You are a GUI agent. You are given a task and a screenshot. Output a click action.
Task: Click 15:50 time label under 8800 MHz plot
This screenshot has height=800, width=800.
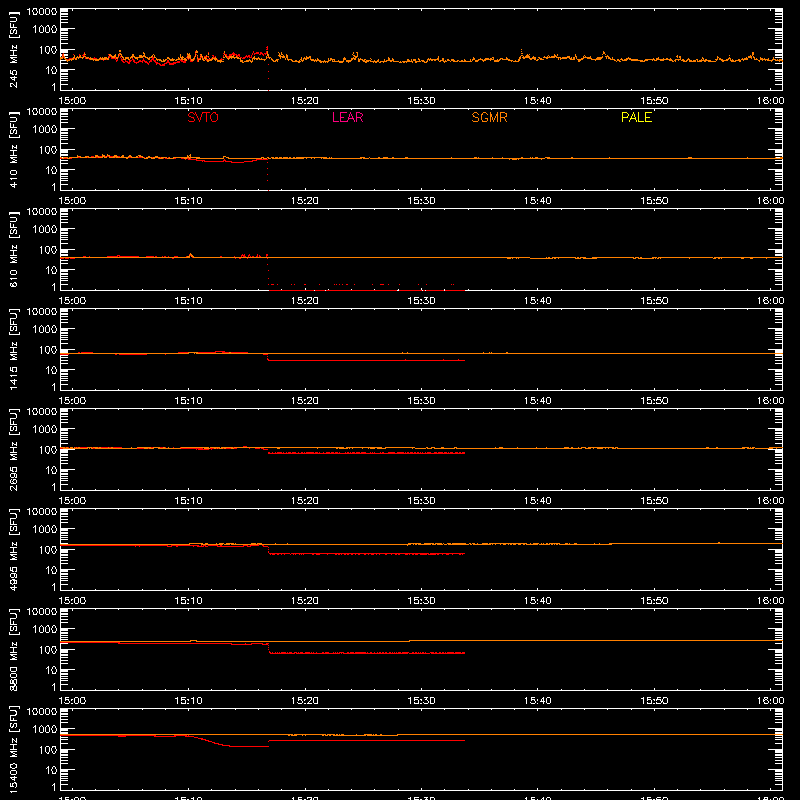[x=654, y=701]
